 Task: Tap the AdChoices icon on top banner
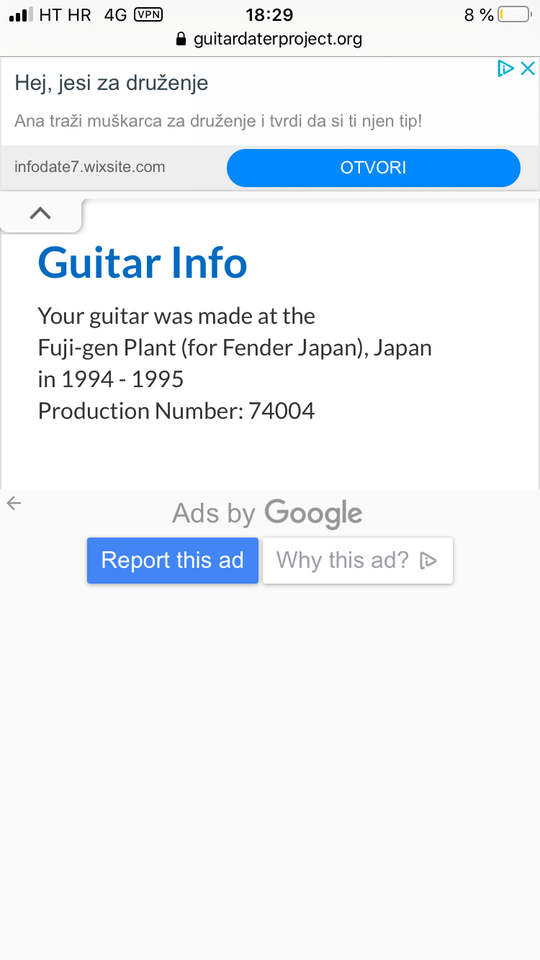505,69
